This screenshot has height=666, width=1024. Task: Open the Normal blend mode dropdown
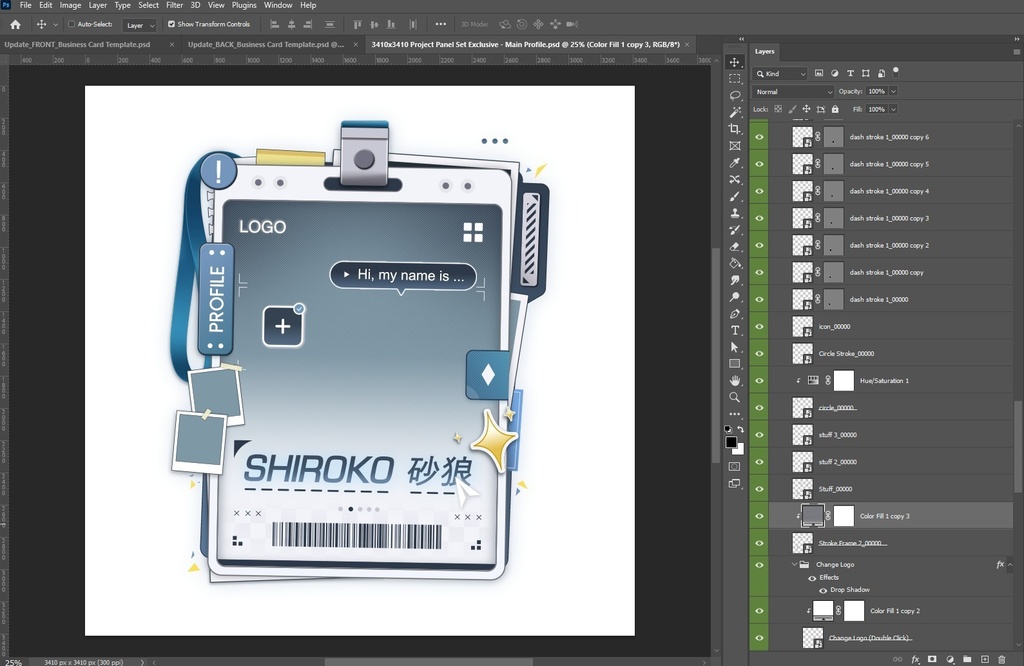pos(793,91)
